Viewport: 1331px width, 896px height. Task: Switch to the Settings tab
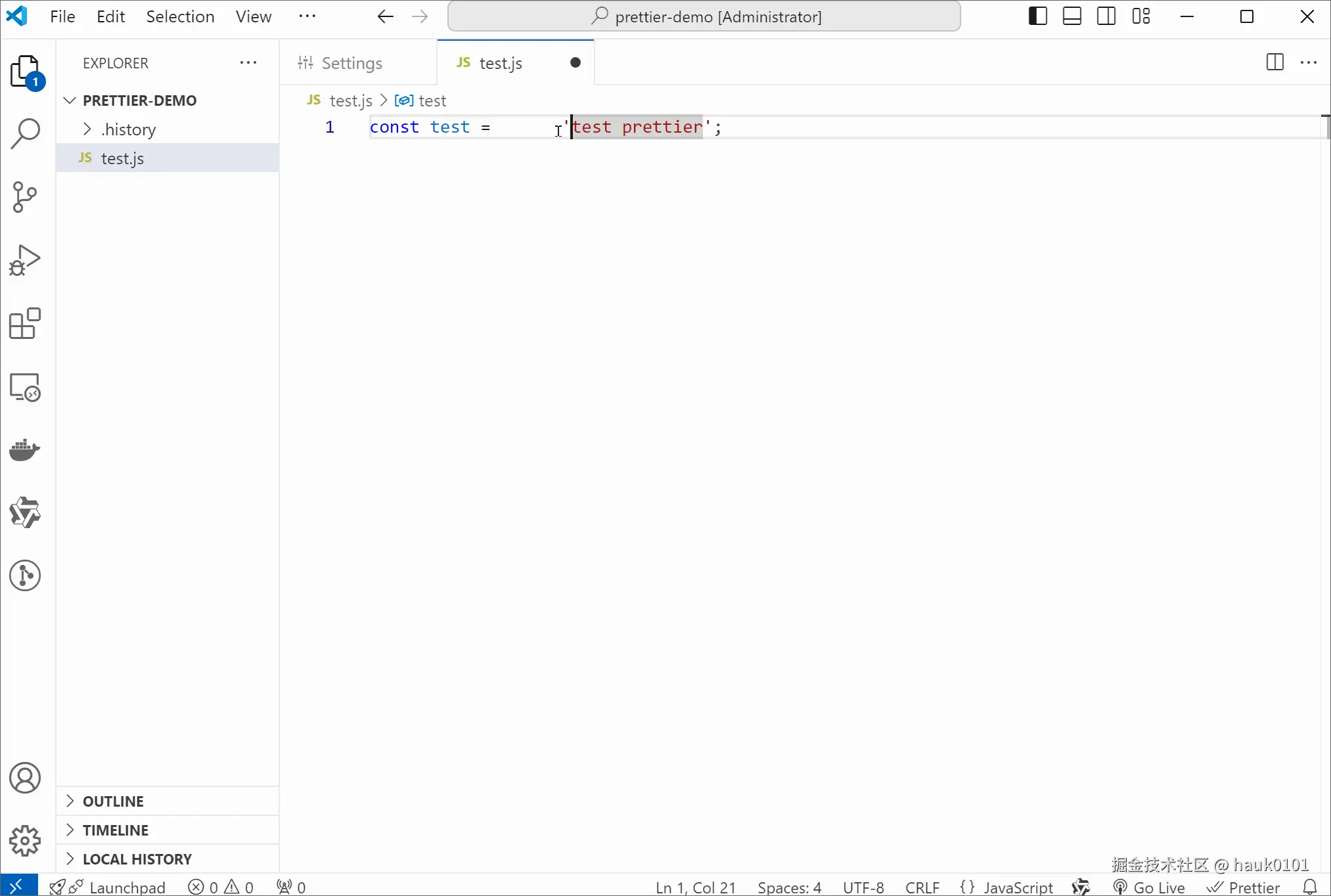[351, 62]
